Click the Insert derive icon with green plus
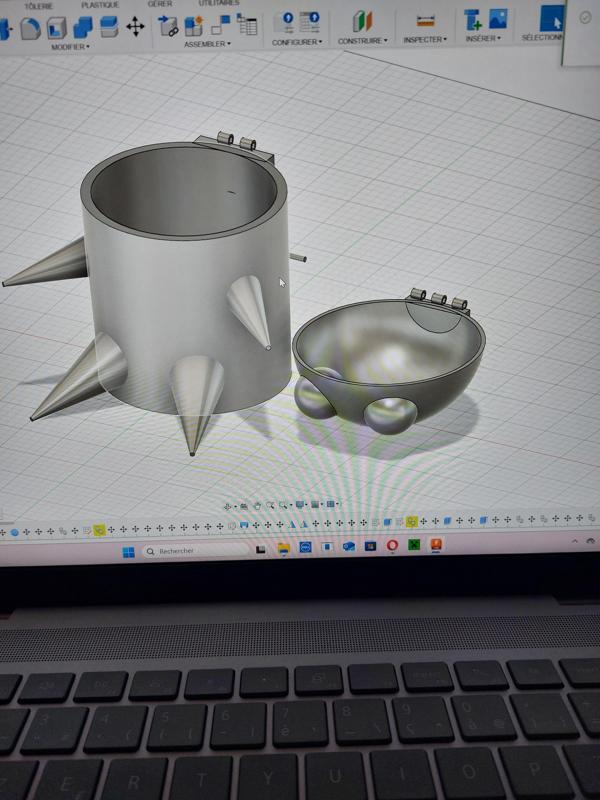Viewport: 600px width, 800px height. 473,20
